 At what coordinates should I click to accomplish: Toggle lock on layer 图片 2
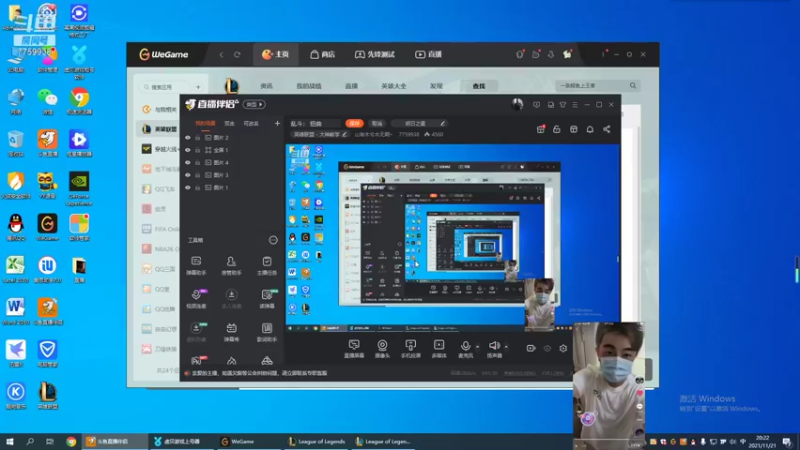197,138
